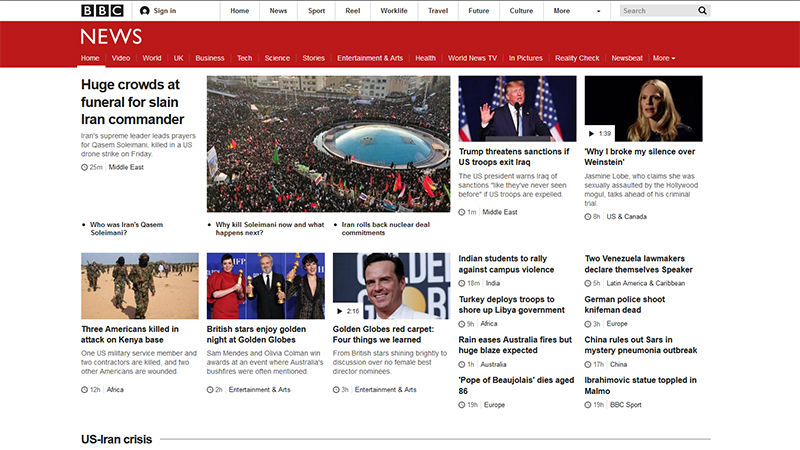The image size is (800, 450).
Task: Select the UK tab
Action: (x=179, y=58)
